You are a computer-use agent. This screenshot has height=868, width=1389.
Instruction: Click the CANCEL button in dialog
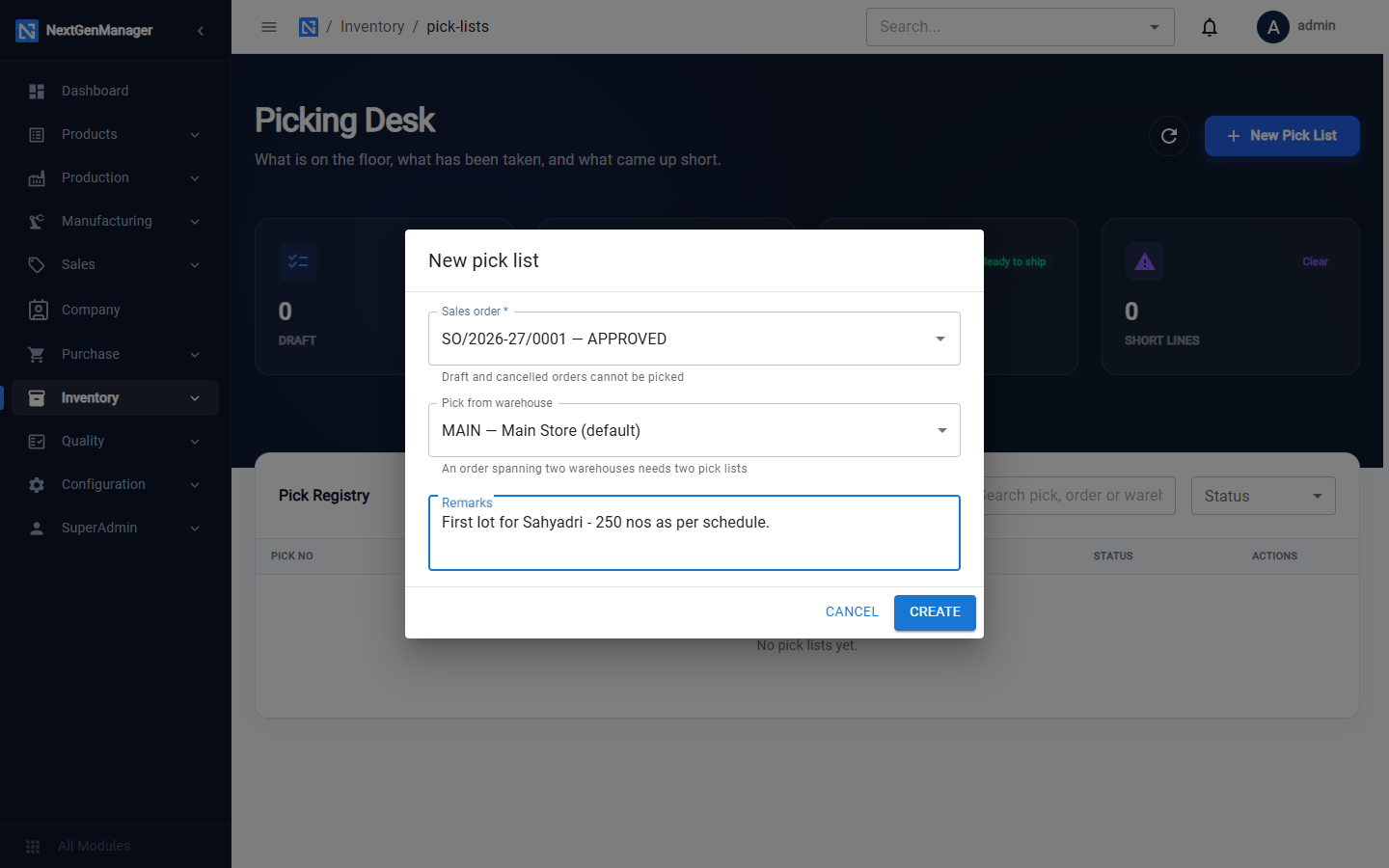coord(852,612)
